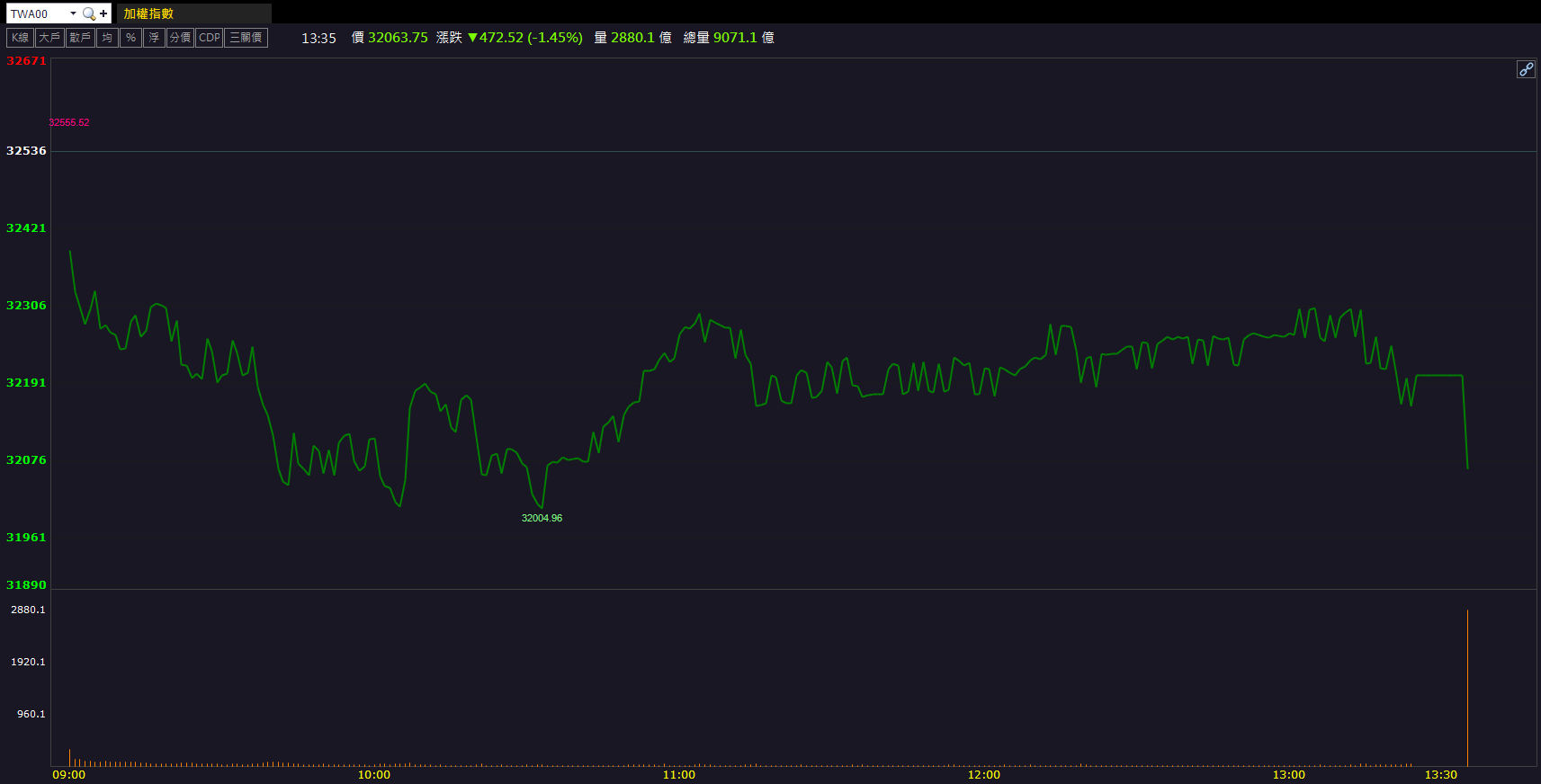
Task: Click the chain link icon on chart
Action: (x=1526, y=69)
